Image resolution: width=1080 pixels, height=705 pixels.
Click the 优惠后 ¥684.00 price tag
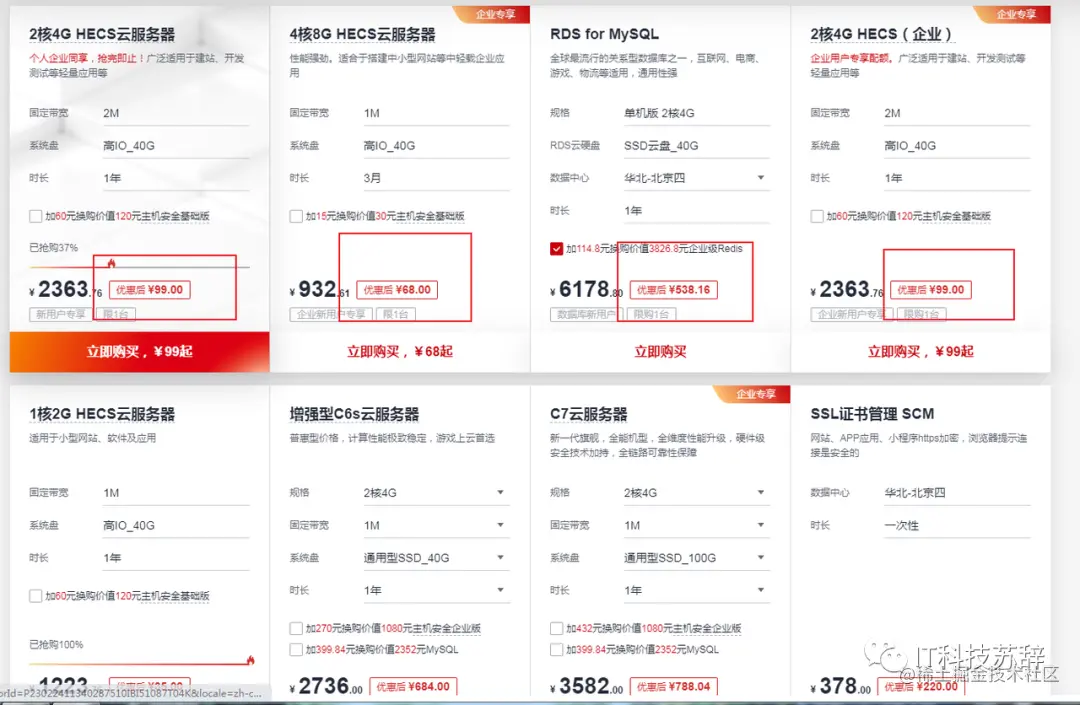point(413,686)
